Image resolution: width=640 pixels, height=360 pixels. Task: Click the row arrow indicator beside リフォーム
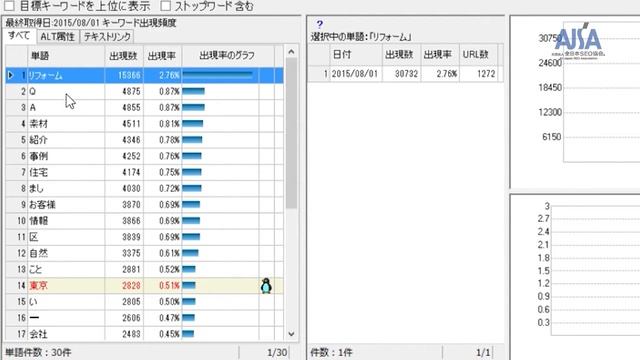(x=11, y=75)
